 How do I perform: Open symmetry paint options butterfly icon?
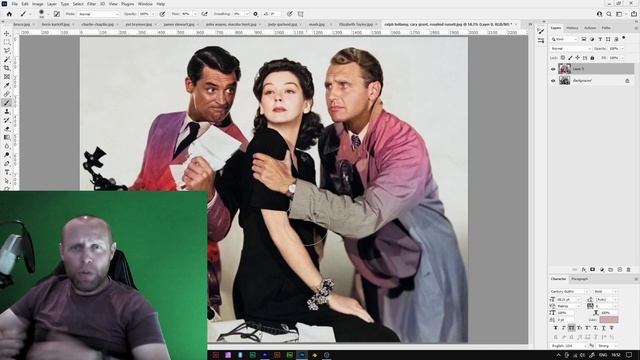(x=301, y=14)
